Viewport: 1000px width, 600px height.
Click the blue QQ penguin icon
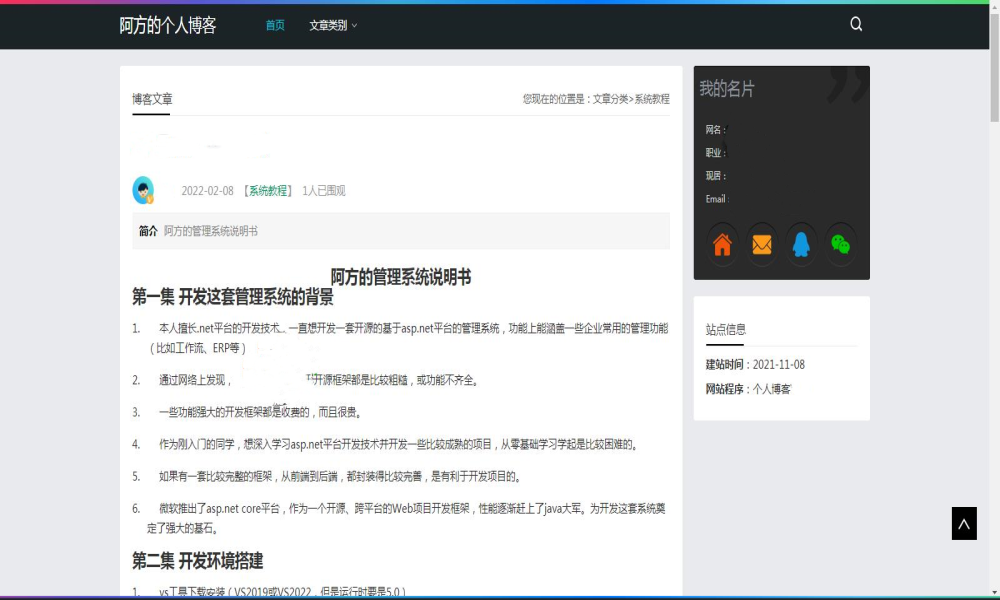click(801, 245)
